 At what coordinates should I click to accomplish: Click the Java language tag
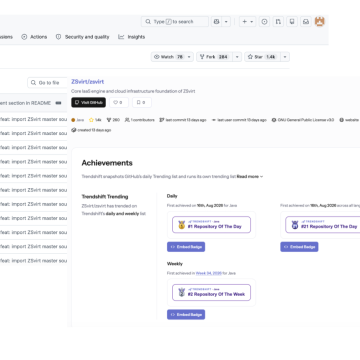78,120
